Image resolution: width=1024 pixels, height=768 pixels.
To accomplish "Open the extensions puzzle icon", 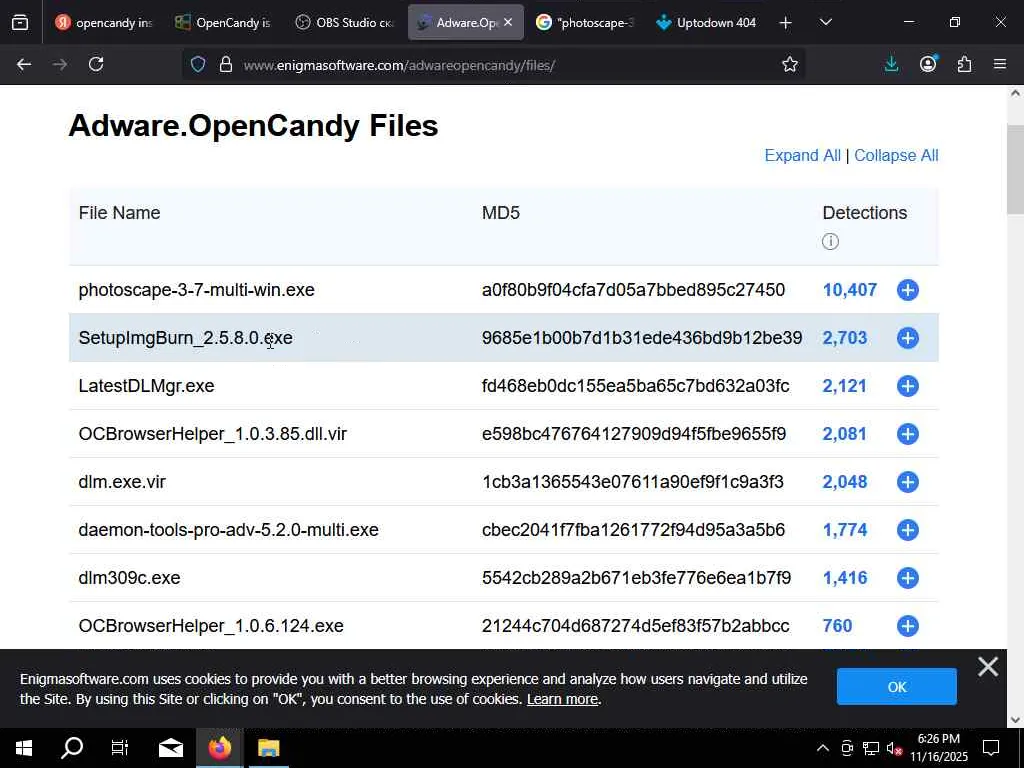I will 964,64.
